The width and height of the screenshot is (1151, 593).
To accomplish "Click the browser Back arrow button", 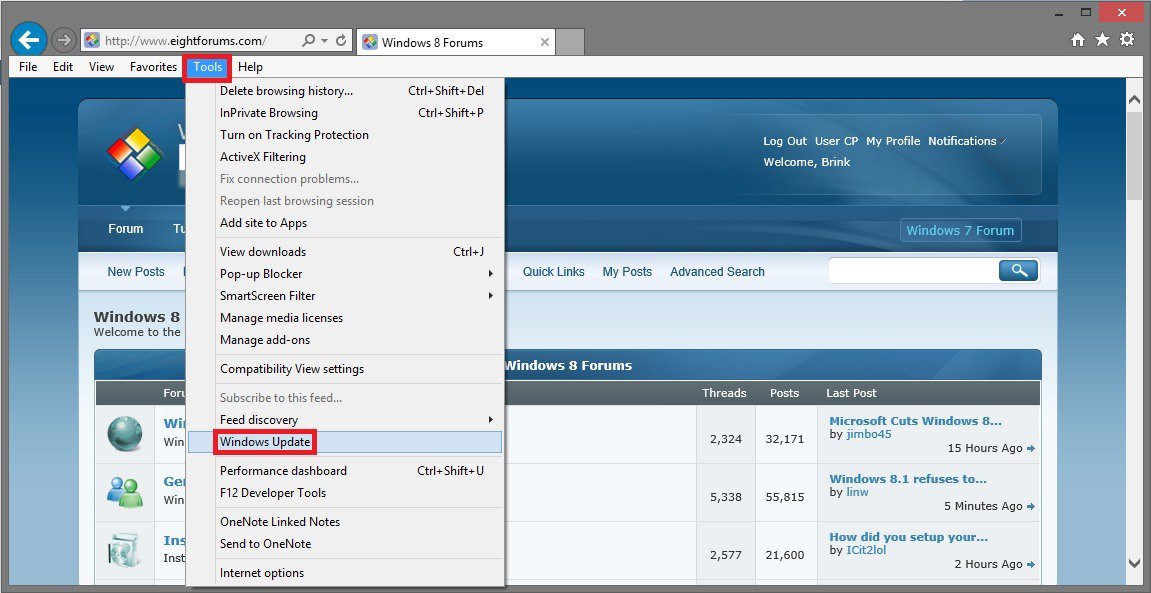I will coord(30,40).
